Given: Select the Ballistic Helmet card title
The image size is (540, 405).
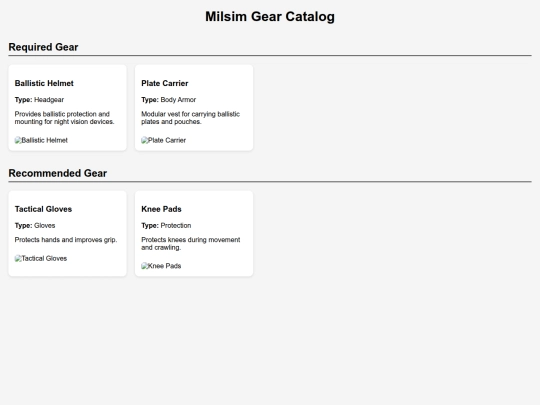Looking at the screenshot, I should pyautogui.click(x=44, y=83).
